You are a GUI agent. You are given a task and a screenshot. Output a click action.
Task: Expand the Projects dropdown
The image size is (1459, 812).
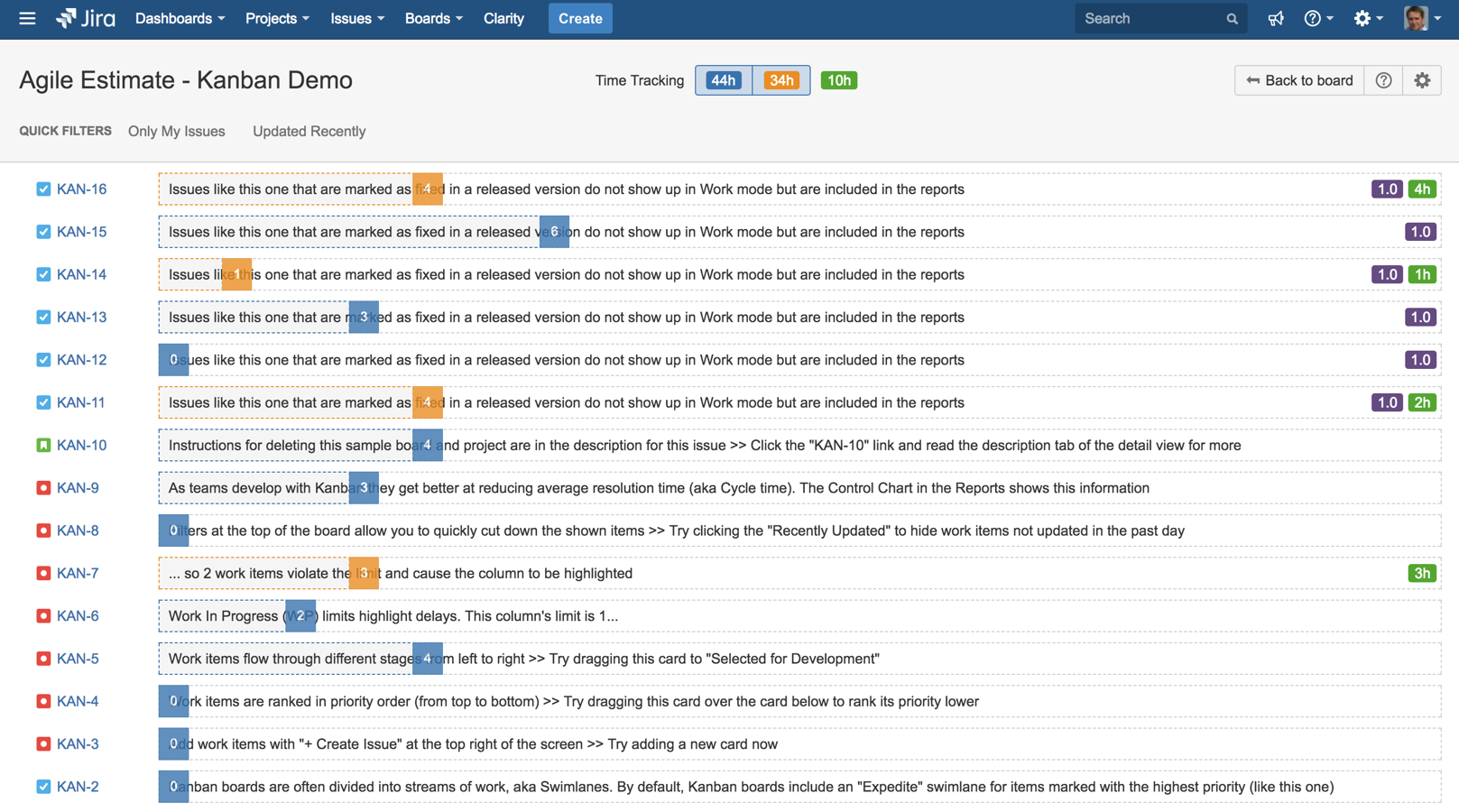277,18
